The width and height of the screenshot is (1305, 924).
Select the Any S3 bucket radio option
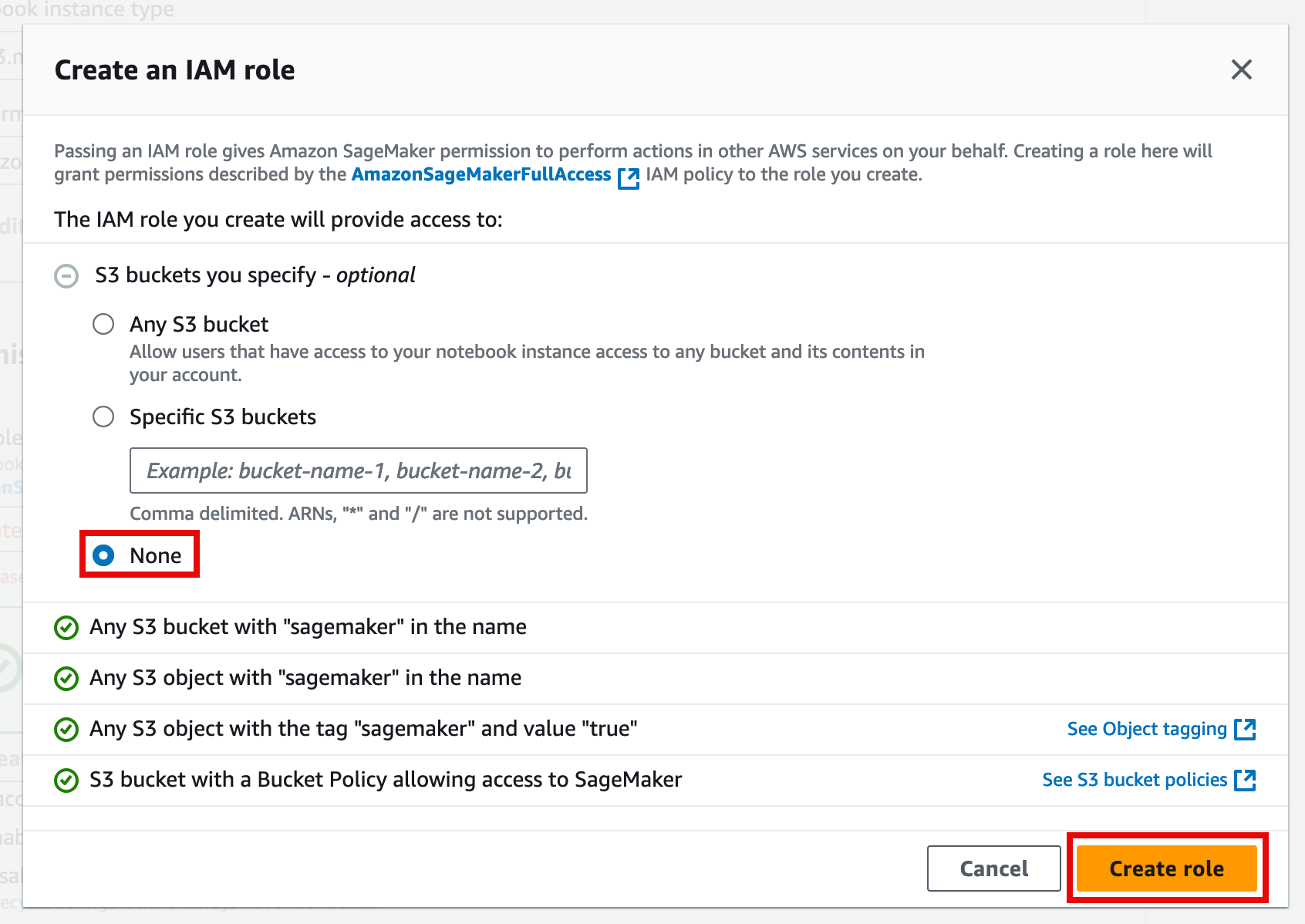tap(103, 324)
